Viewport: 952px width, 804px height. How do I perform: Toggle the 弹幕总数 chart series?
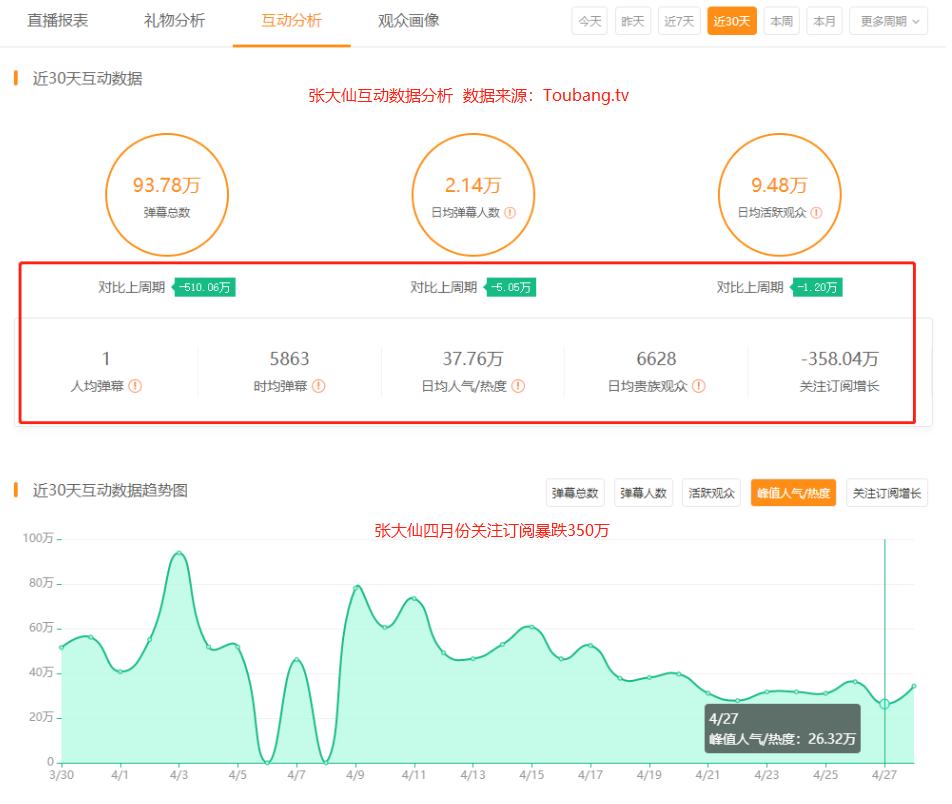(575, 492)
